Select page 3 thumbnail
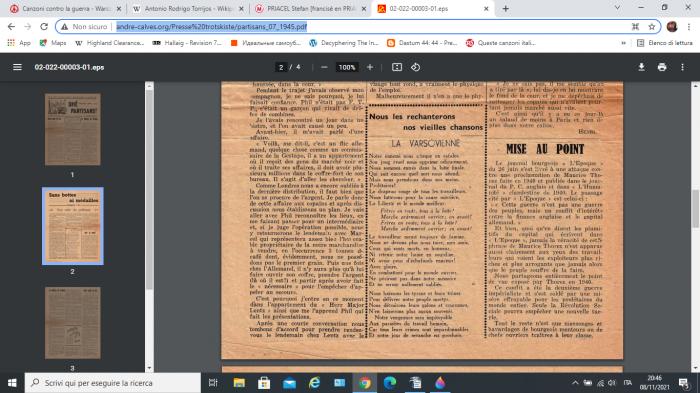Screen dimensions: 700x393 click(73, 323)
